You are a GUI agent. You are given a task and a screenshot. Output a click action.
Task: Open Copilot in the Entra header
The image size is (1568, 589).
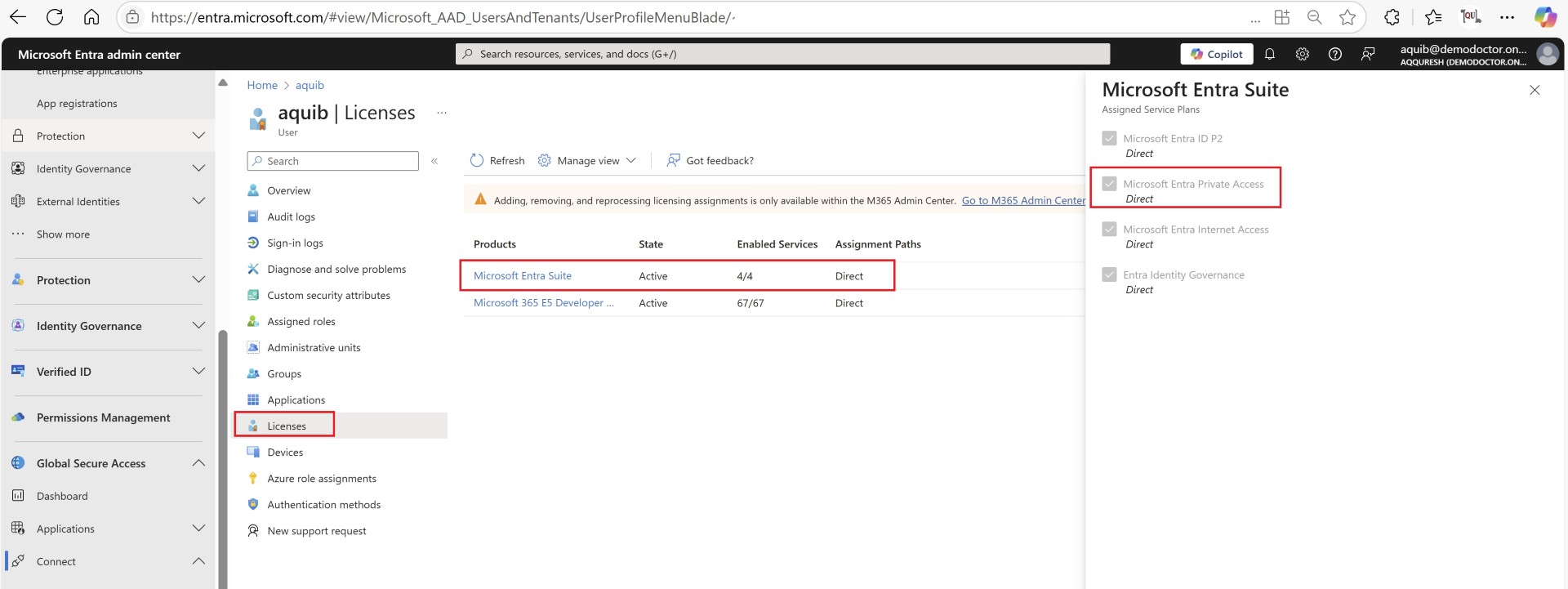click(1217, 54)
